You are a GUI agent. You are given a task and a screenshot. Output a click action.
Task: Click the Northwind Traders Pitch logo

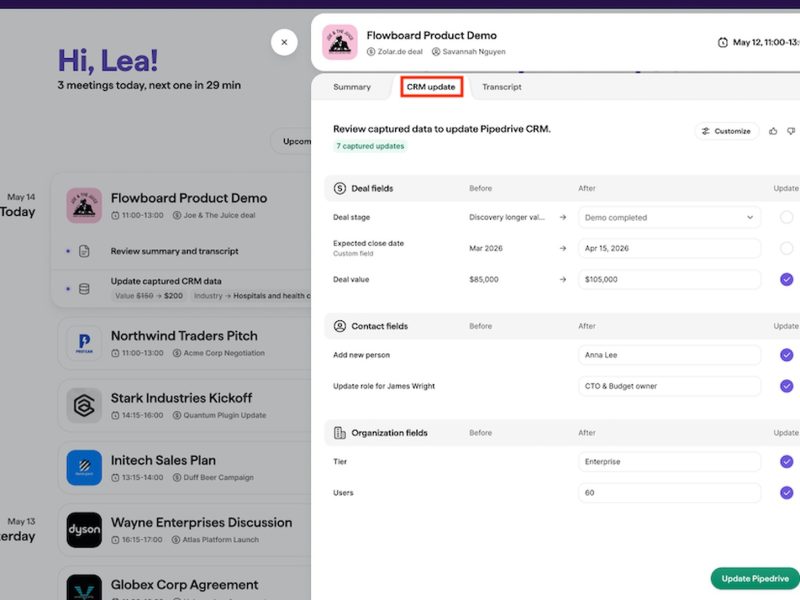(x=84, y=343)
